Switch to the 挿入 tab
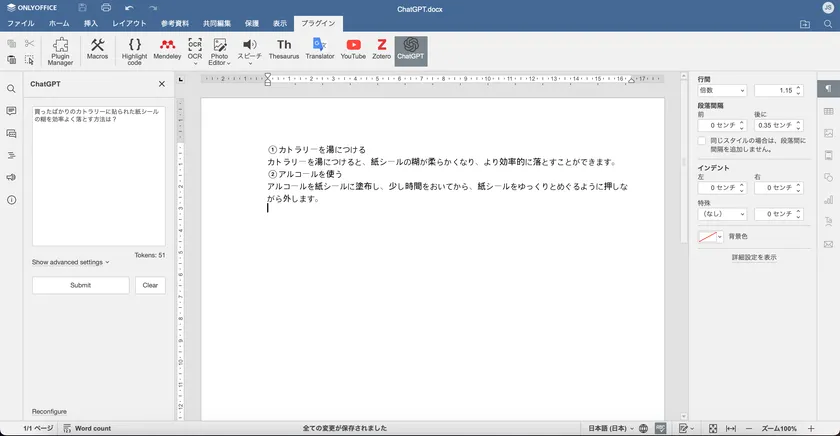The height and width of the screenshot is (436, 840). click(x=91, y=22)
